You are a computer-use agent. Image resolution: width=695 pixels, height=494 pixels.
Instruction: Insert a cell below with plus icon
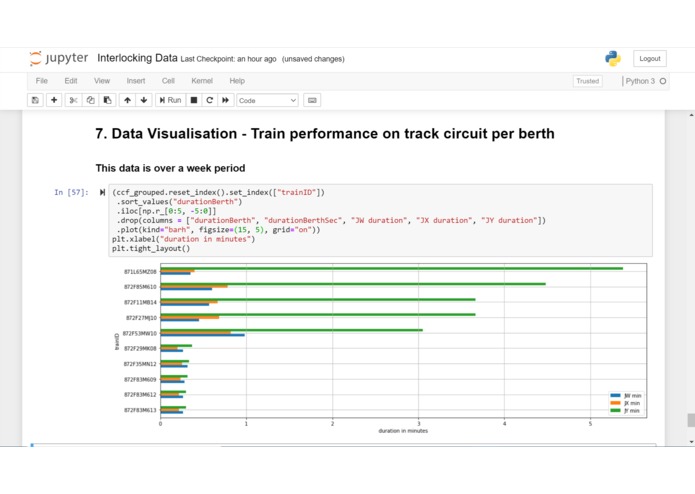[x=54, y=100]
